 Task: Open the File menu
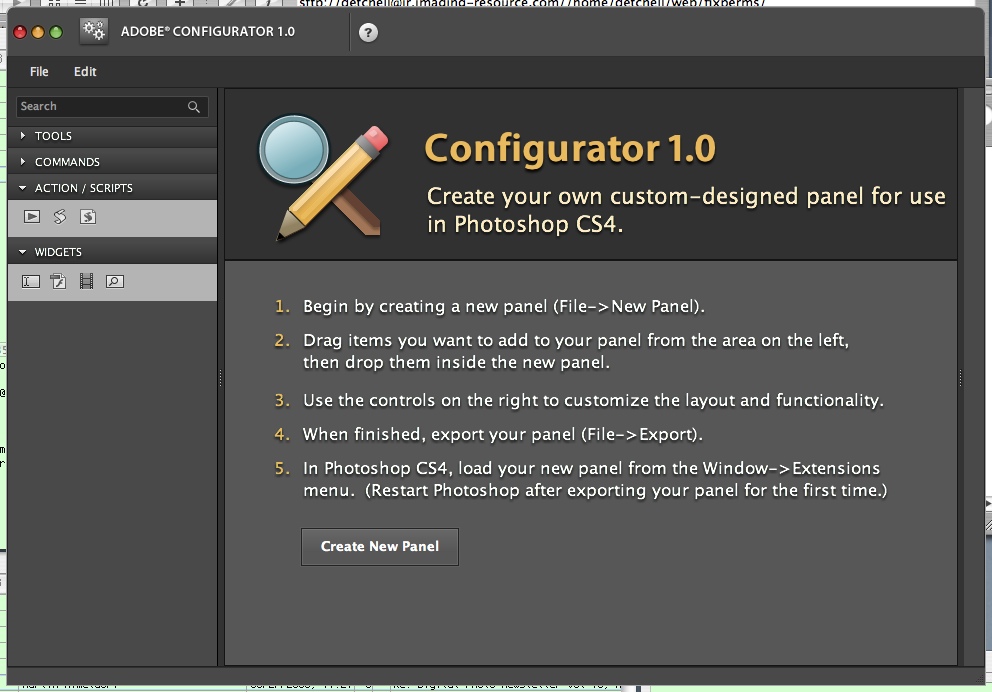39,72
